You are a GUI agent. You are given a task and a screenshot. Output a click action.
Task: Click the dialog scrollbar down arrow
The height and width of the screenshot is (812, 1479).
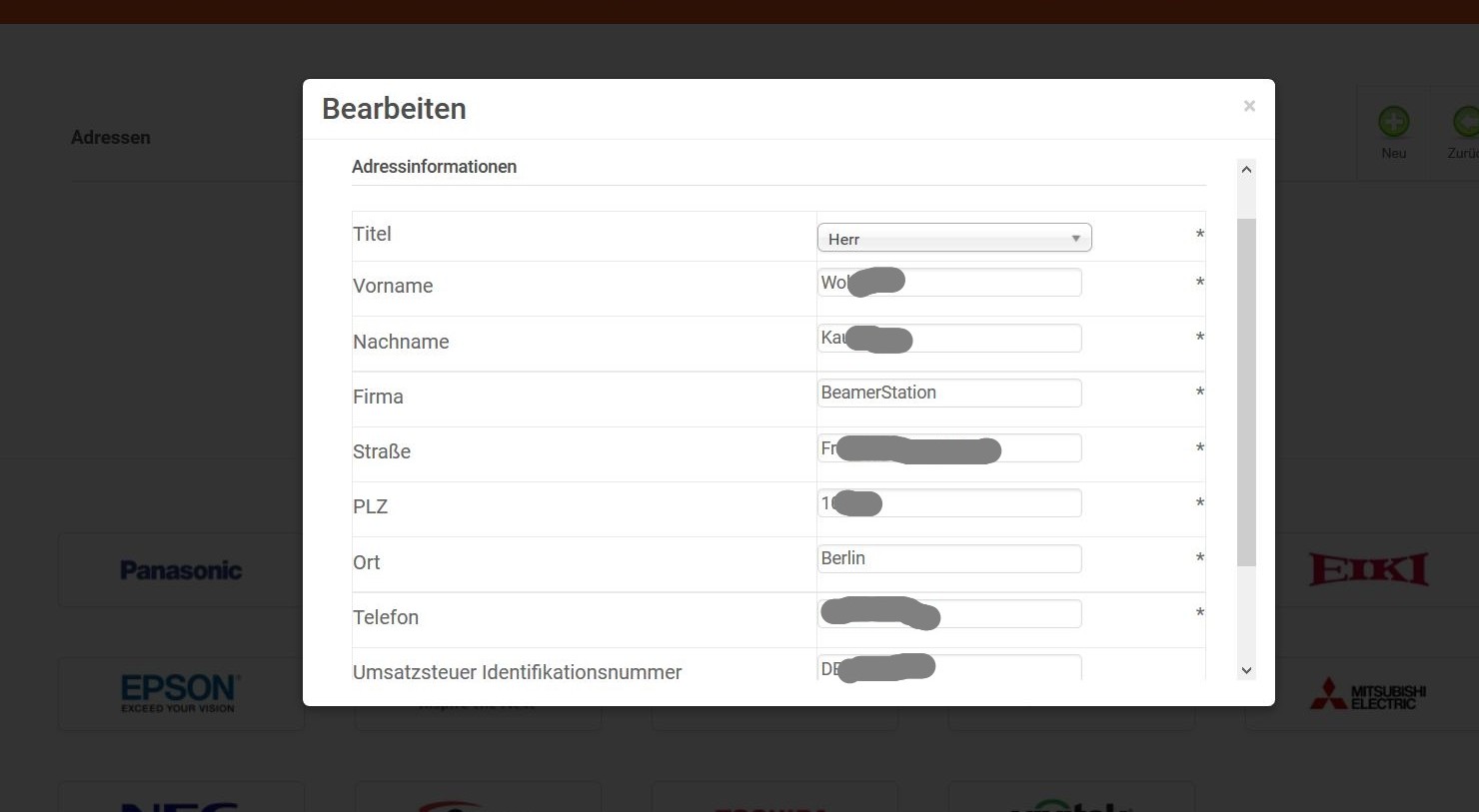coord(1246,670)
